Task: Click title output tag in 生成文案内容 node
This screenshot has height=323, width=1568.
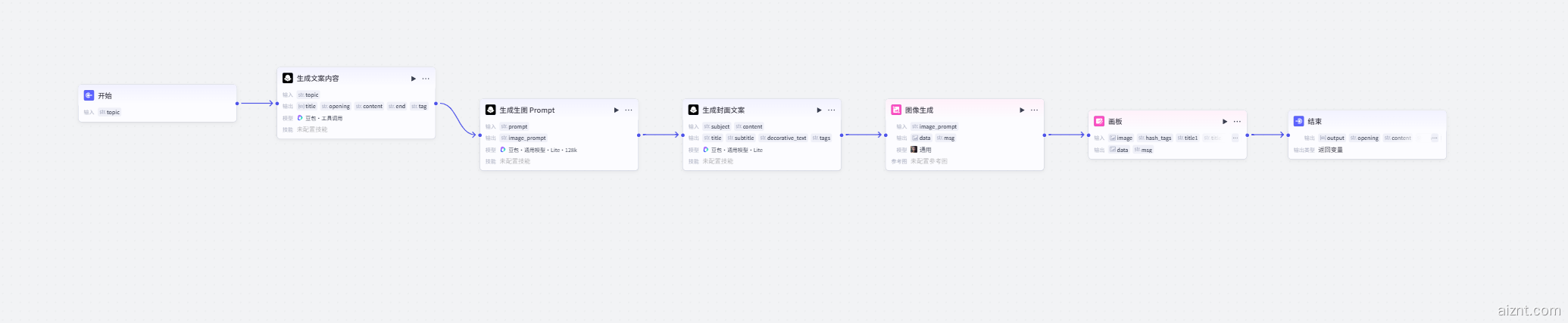Action: coord(307,107)
